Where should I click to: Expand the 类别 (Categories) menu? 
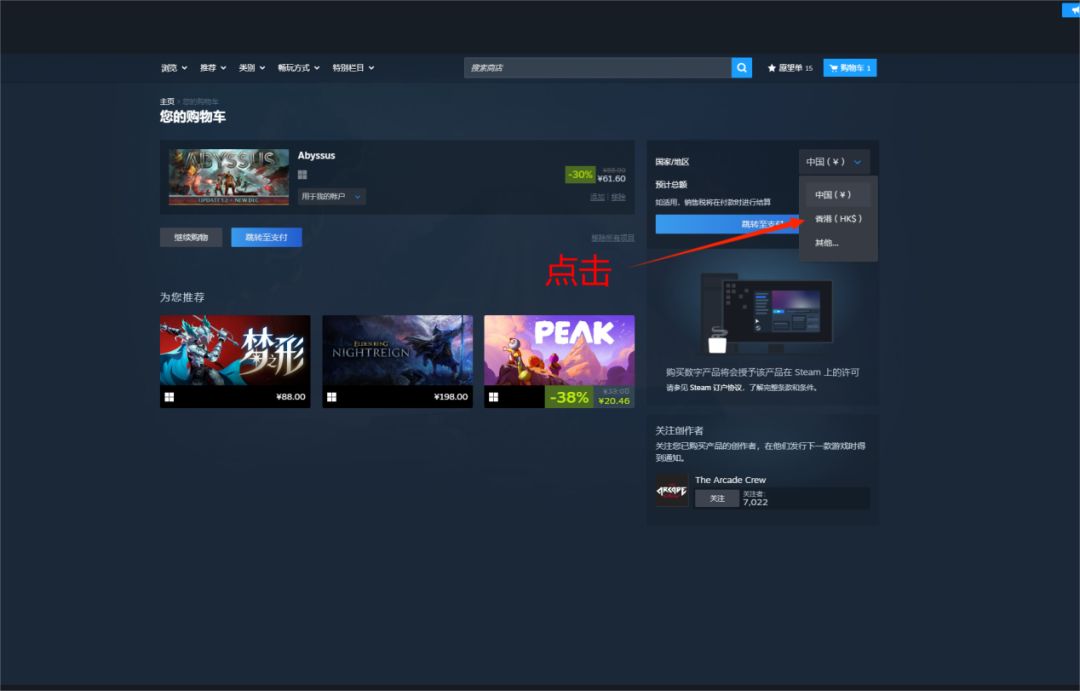pyautogui.click(x=252, y=68)
